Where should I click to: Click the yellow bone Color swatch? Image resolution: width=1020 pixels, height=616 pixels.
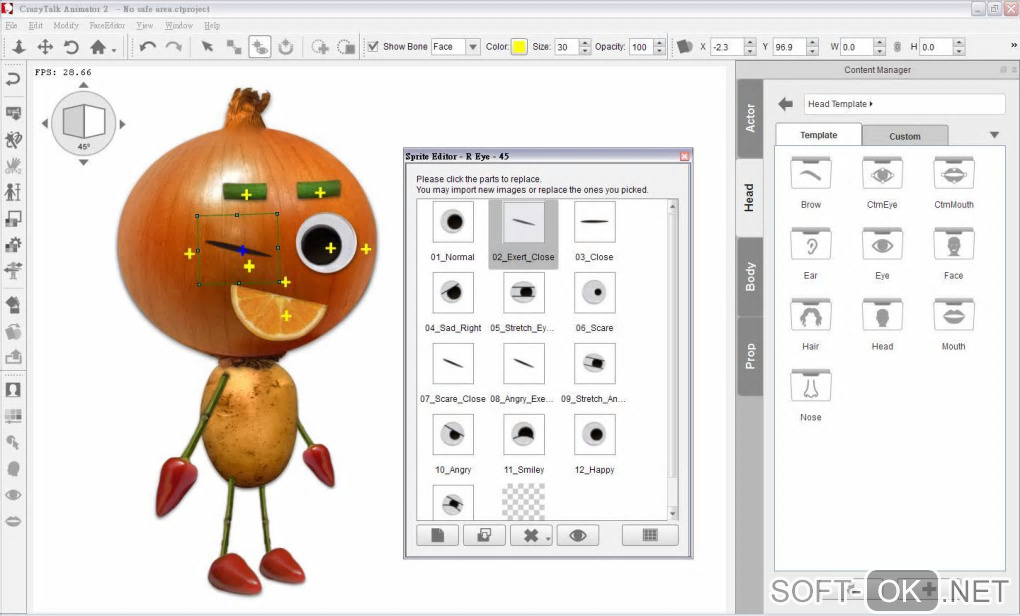pos(519,47)
